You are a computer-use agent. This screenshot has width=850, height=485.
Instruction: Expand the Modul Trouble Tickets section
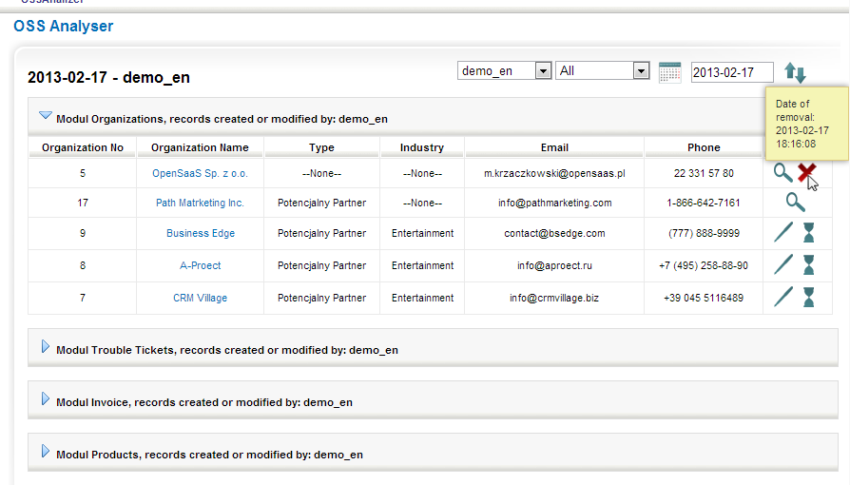[45, 347]
